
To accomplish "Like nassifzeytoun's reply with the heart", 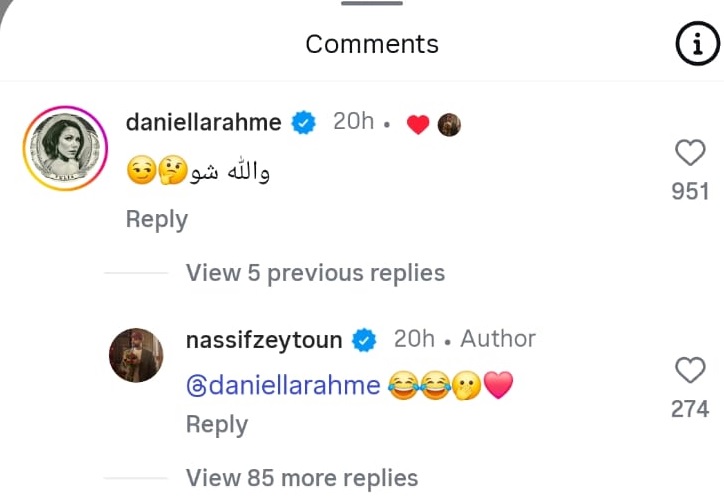I will coord(690,370).
